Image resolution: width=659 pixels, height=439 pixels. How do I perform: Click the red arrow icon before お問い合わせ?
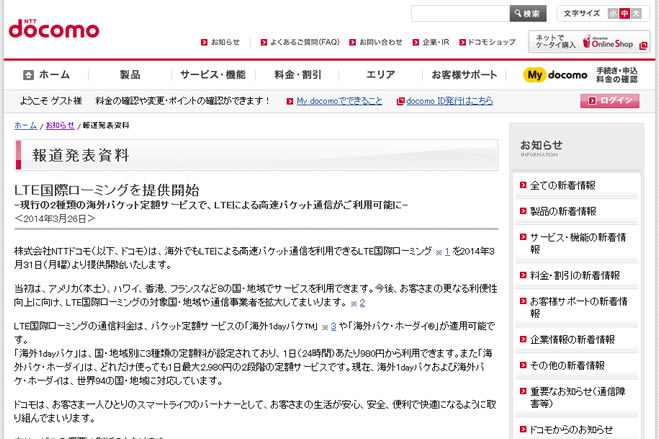[353, 42]
